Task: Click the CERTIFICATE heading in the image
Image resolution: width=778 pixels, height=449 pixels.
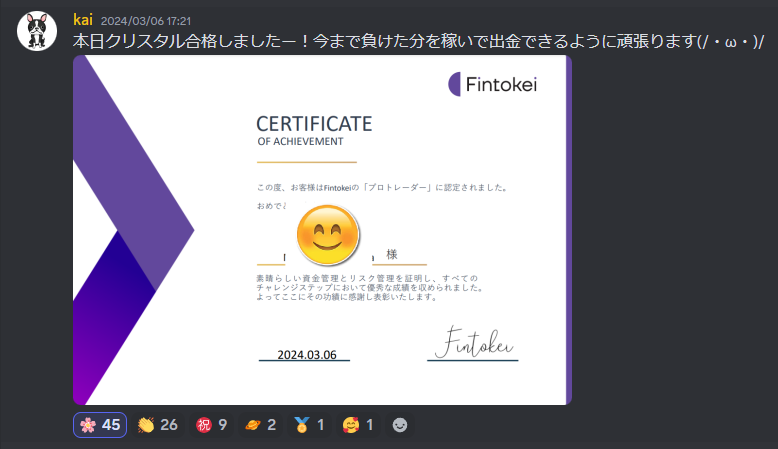Action: (x=314, y=124)
